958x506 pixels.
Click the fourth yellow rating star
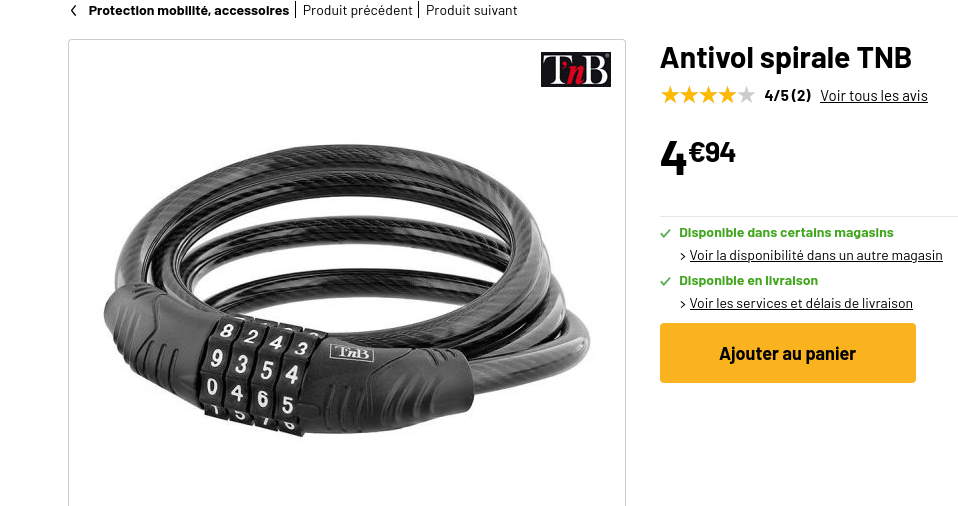click(x=727, y=95)
